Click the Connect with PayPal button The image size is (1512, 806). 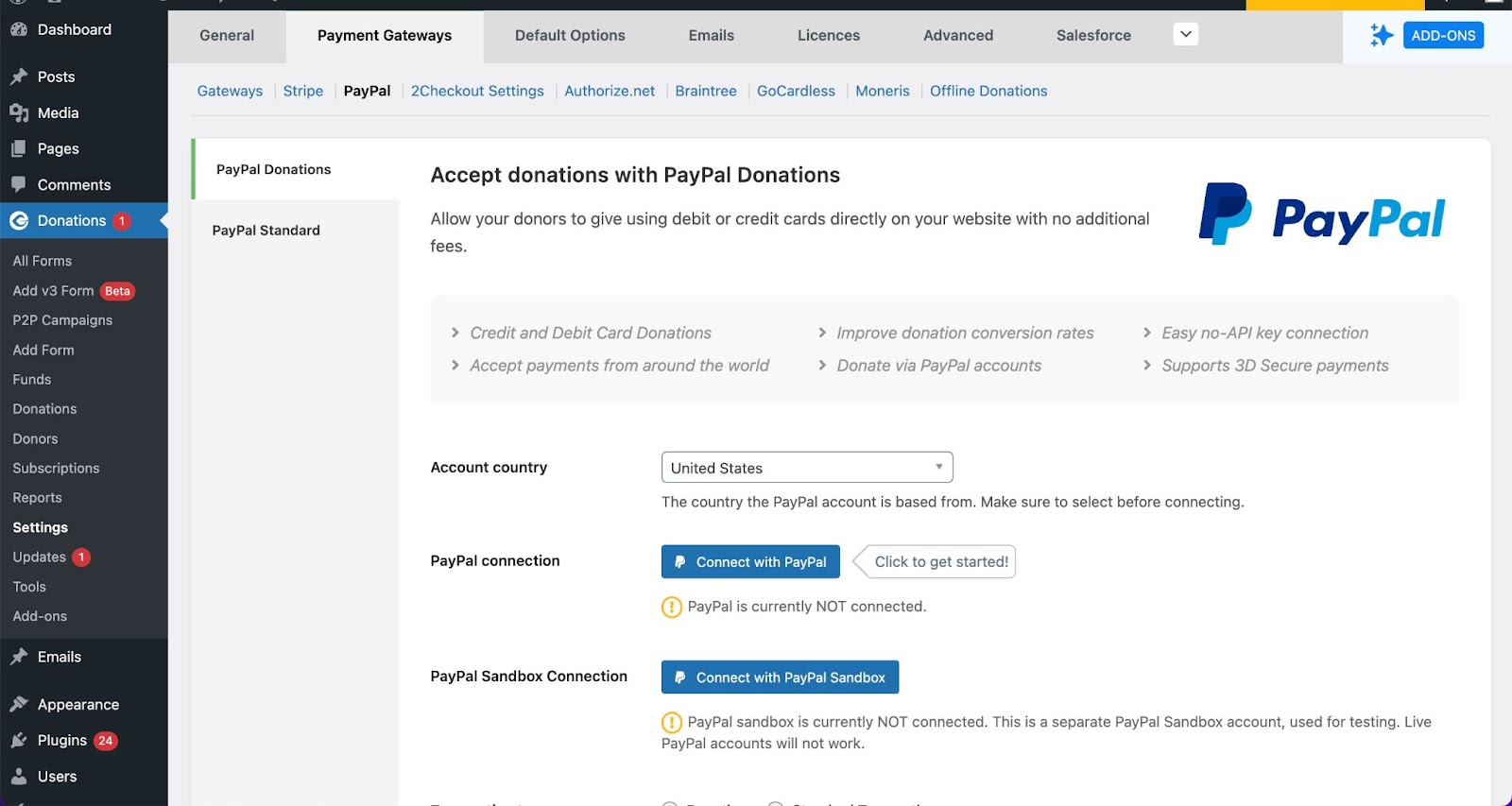[x=750, y=562]
